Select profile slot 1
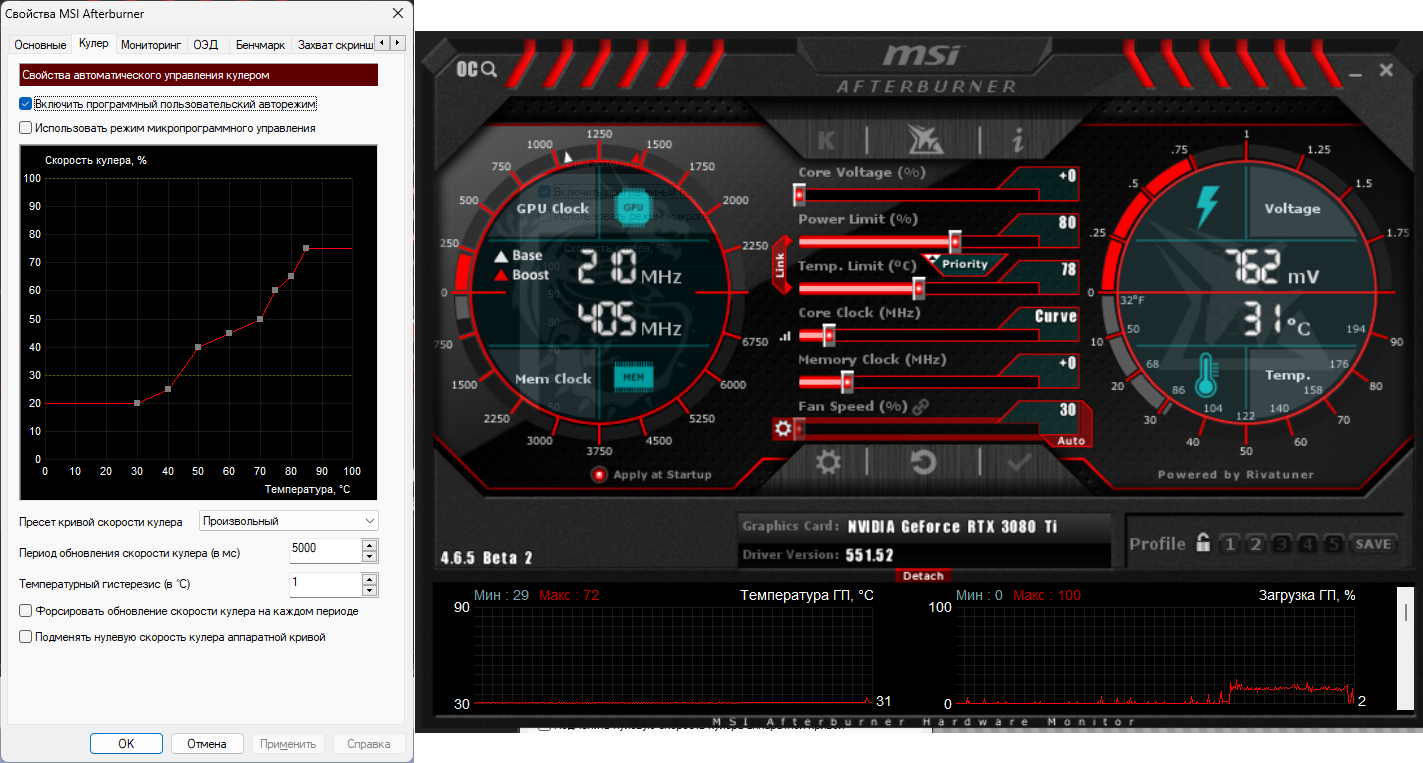The width and height of the screenshot is (1423, 763). coord(1229,544)
